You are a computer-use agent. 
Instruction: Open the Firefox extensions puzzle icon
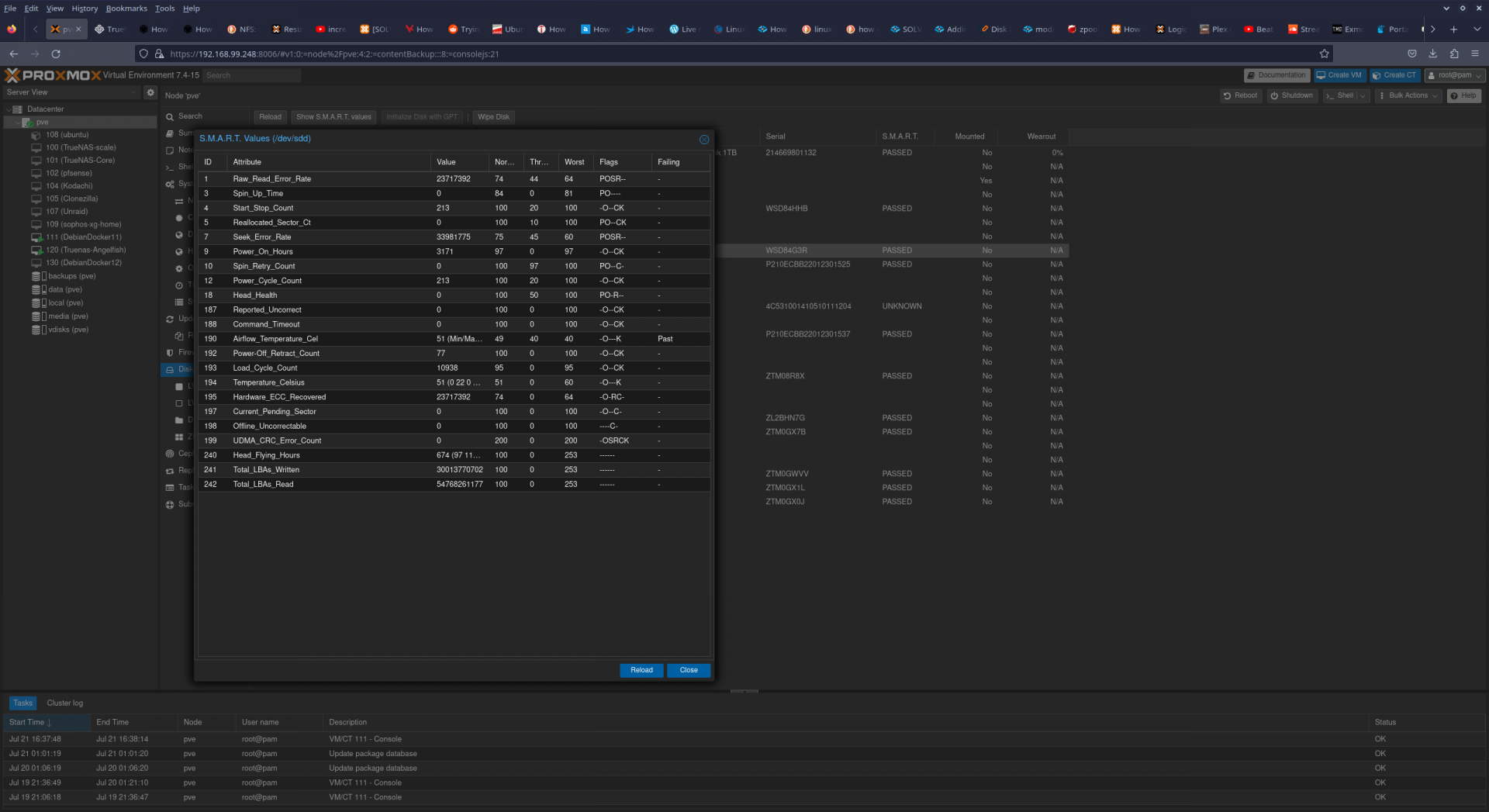tap(1453, 54)
